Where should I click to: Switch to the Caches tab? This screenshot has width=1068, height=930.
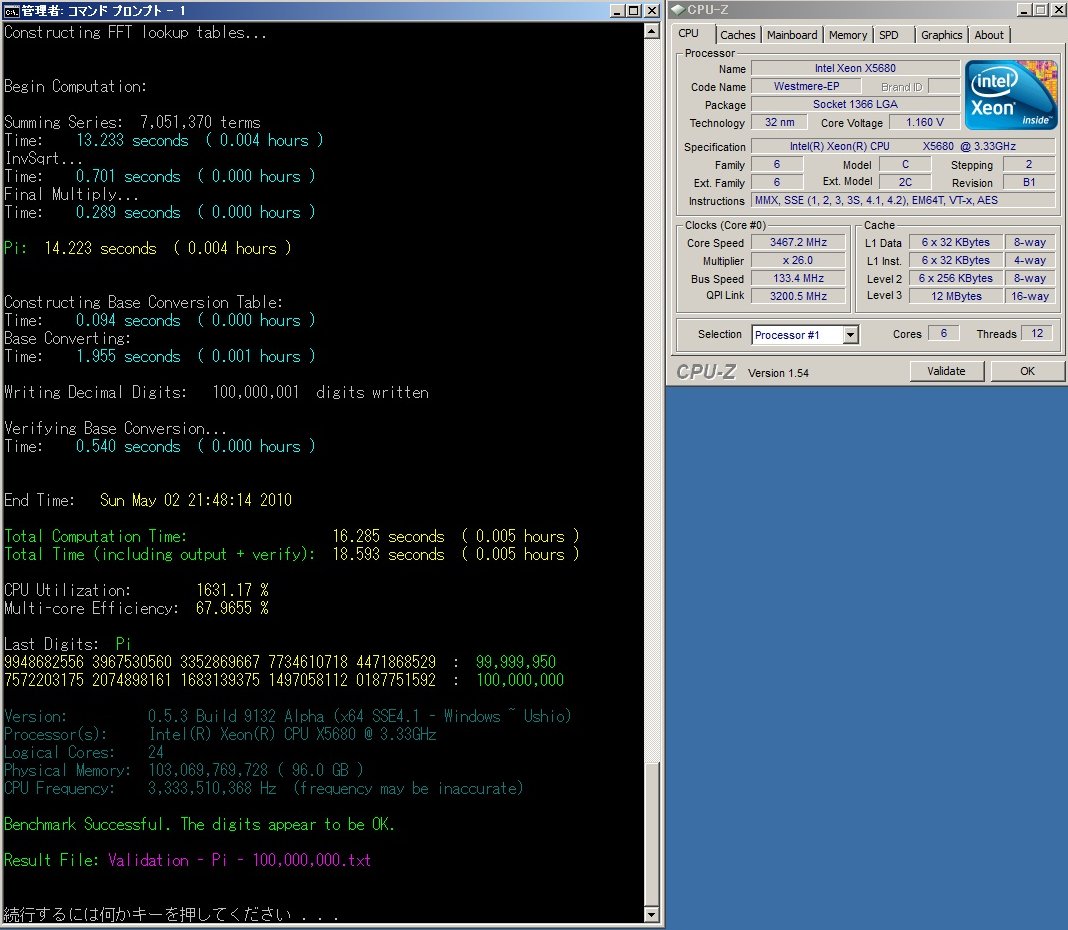[737, 35]
